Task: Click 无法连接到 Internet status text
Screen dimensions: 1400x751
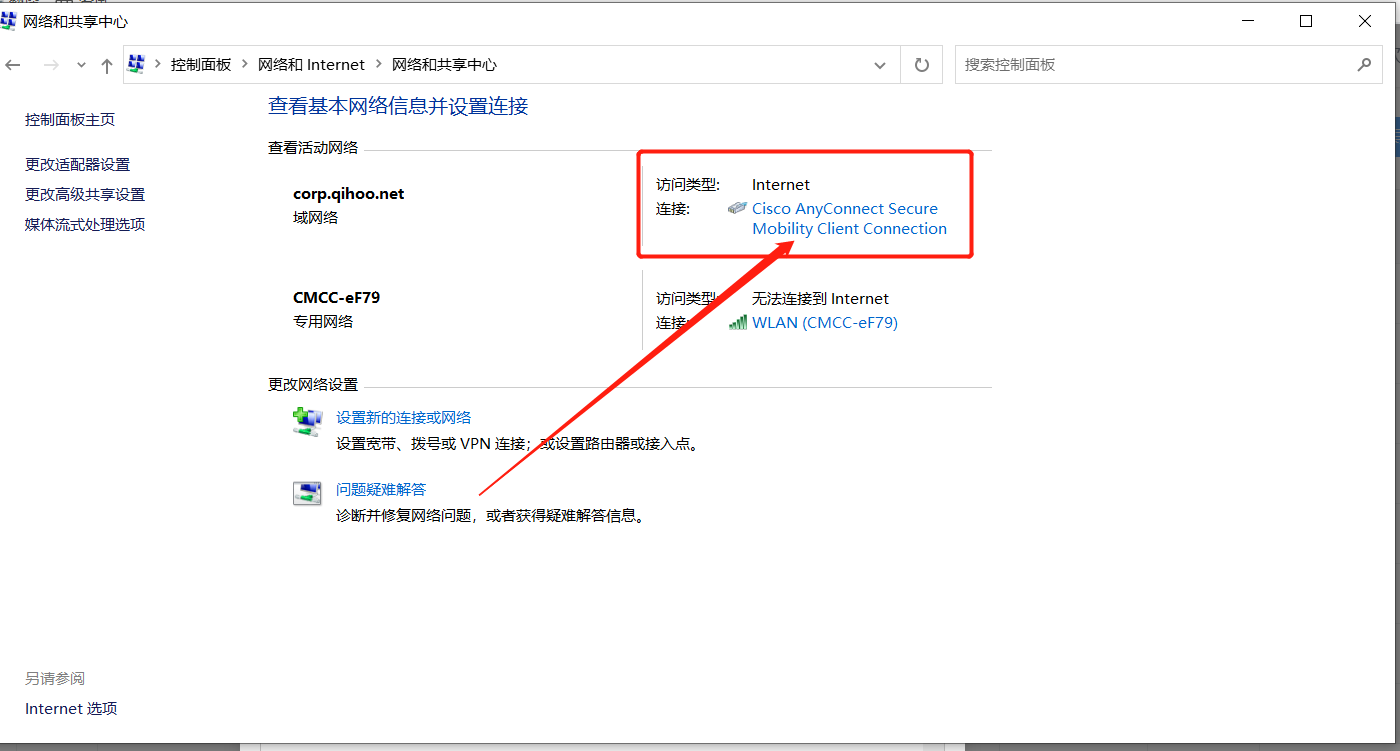Action: (820, 298)
